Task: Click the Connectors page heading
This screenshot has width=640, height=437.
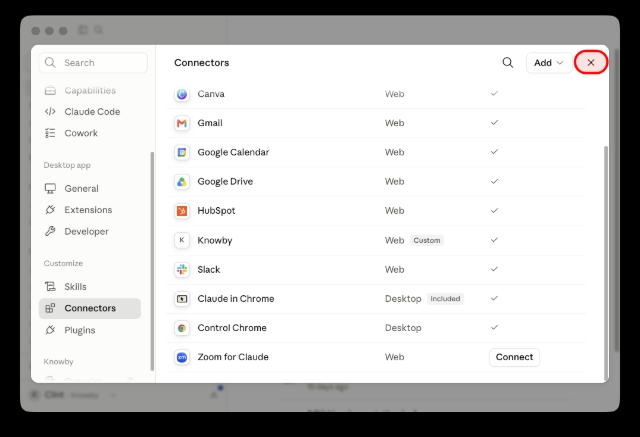Action: pos(202,62)
